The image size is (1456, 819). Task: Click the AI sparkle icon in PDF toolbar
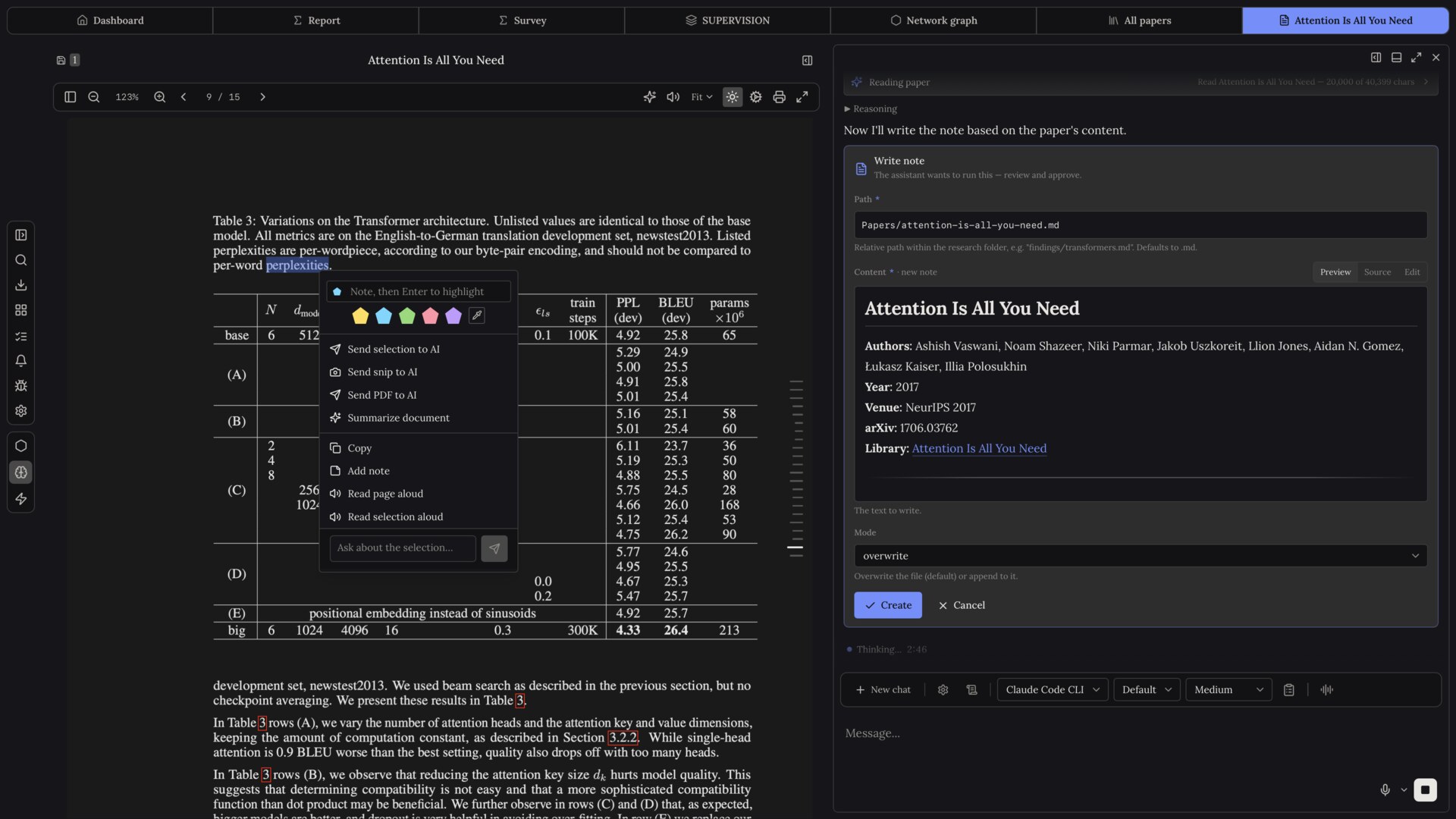coord(650,97)
